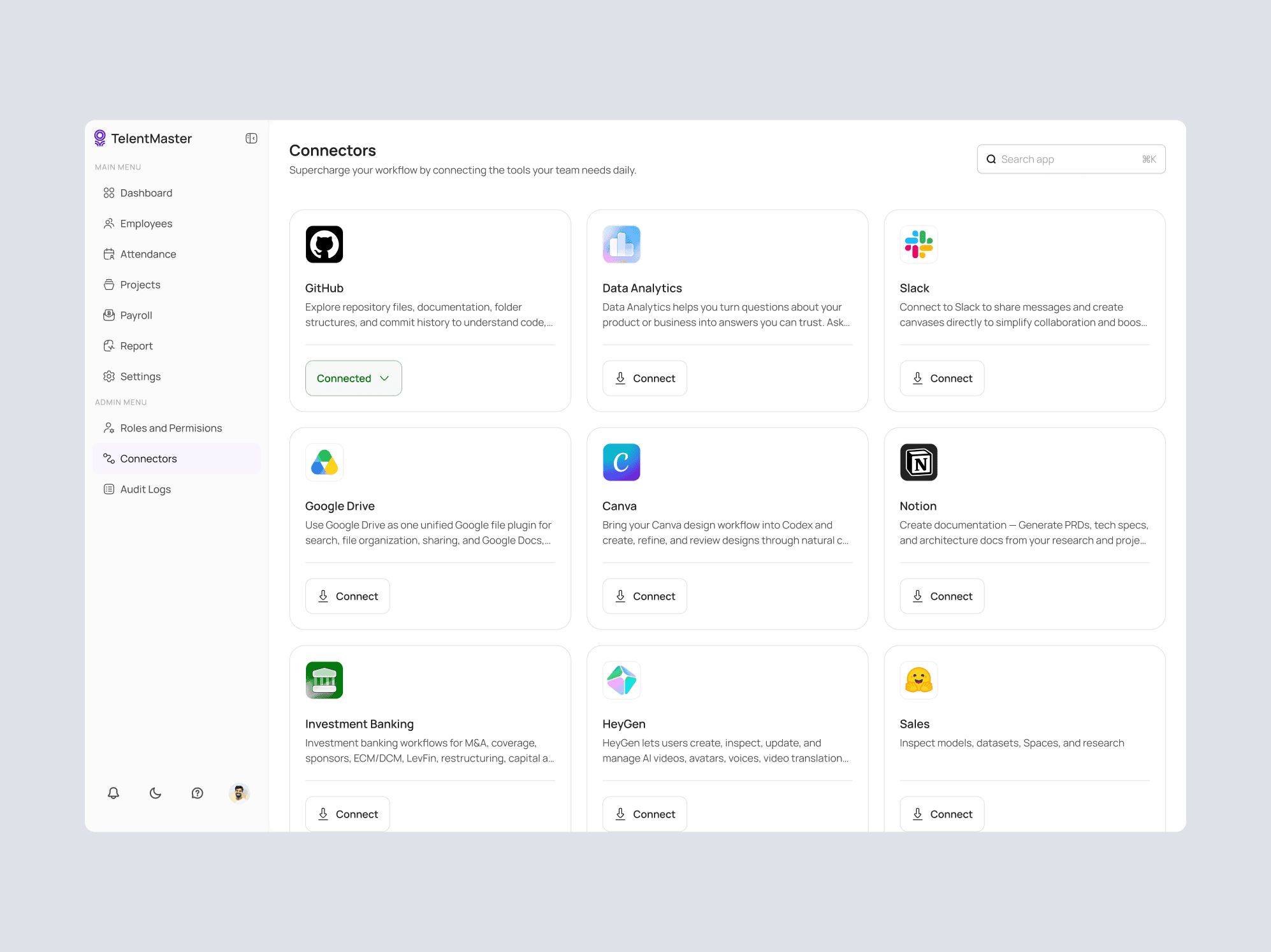Connect the Slack integration
Viewport: 1271px width, 952px height.
click(x=941, y=378)
